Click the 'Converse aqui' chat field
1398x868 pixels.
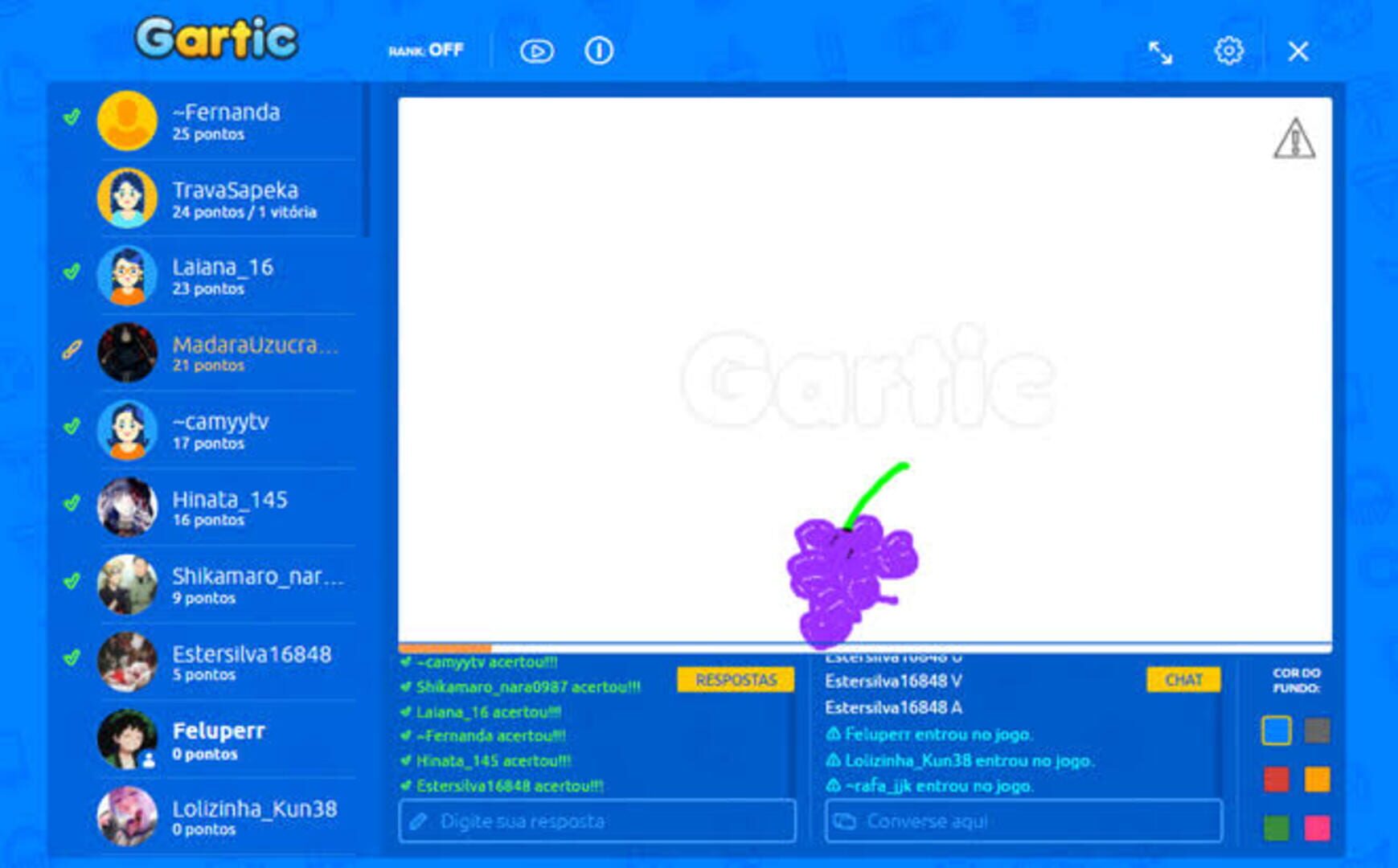(1024, 821)
